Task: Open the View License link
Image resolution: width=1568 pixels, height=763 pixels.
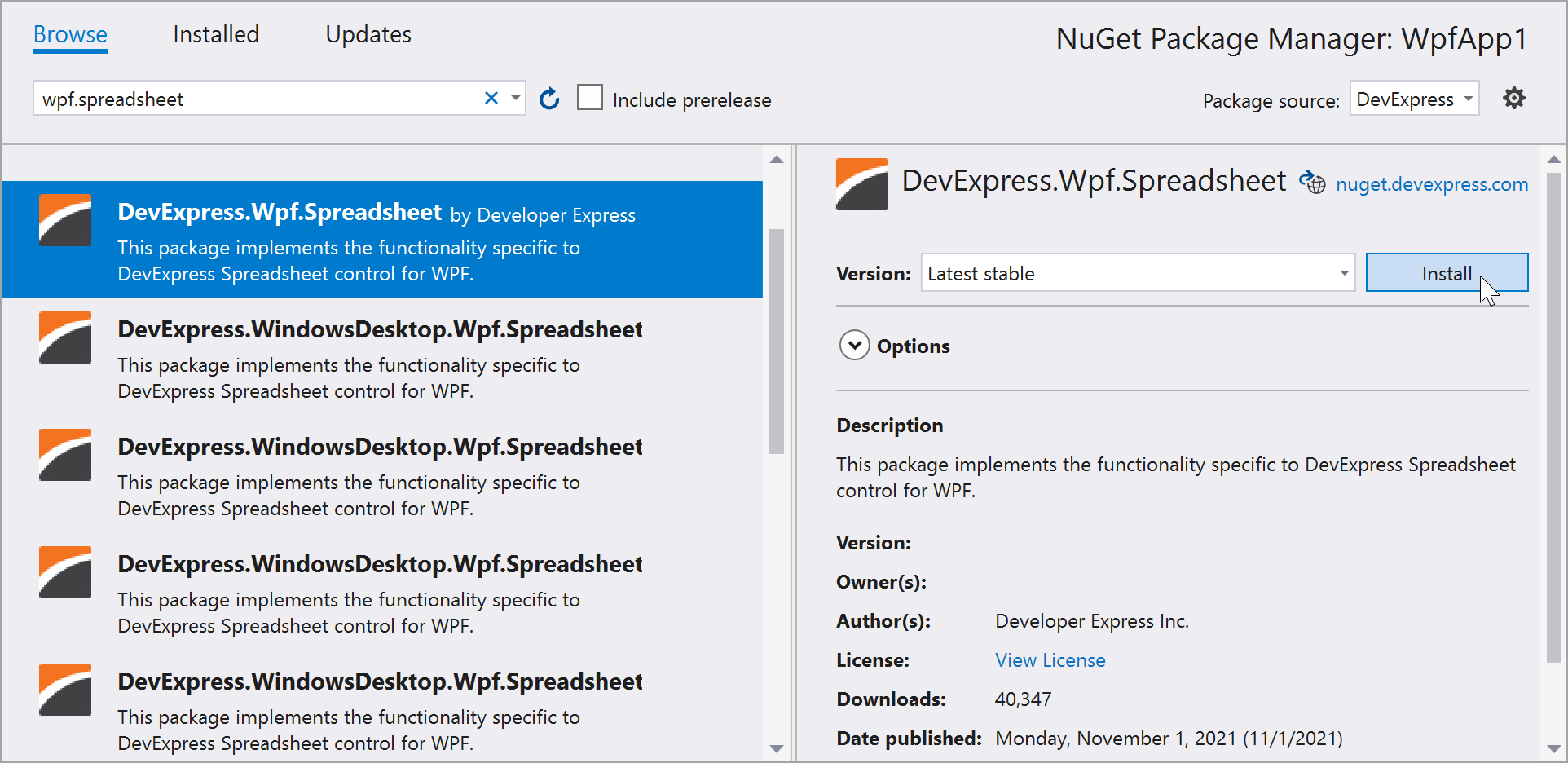Action: click(x=1050, y=660)
